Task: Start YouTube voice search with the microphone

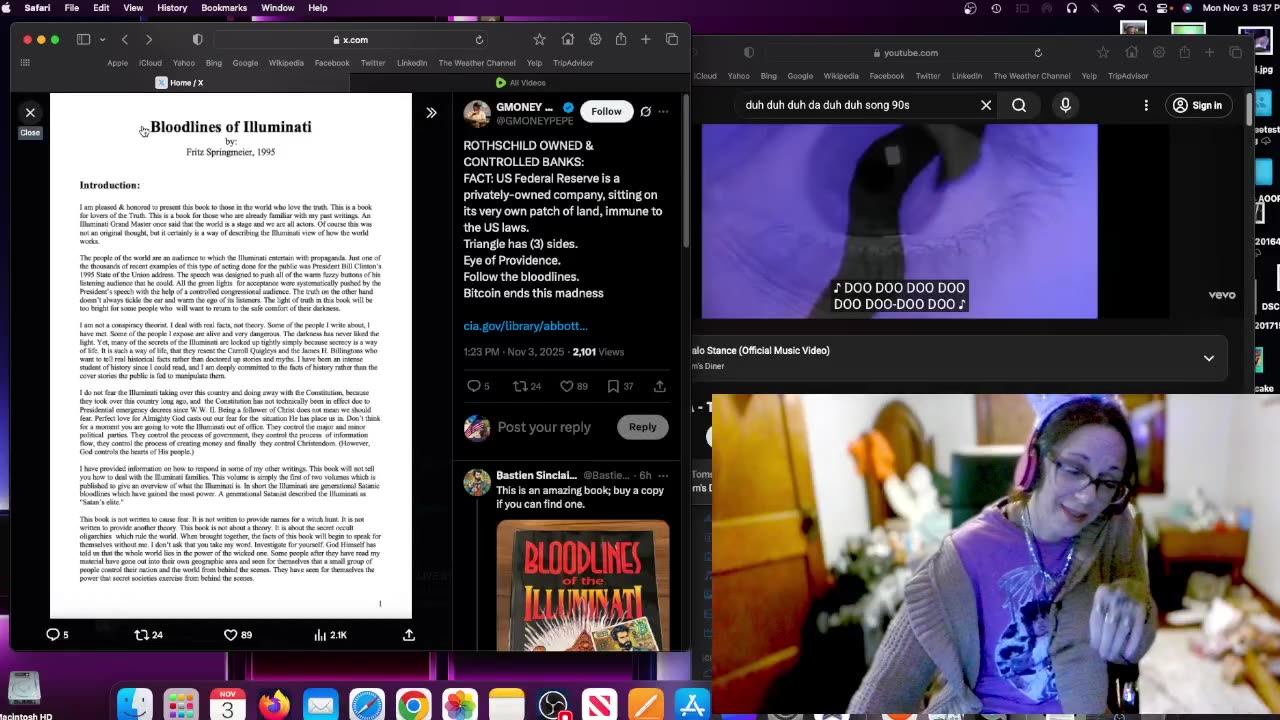Action: [1065, 105]
